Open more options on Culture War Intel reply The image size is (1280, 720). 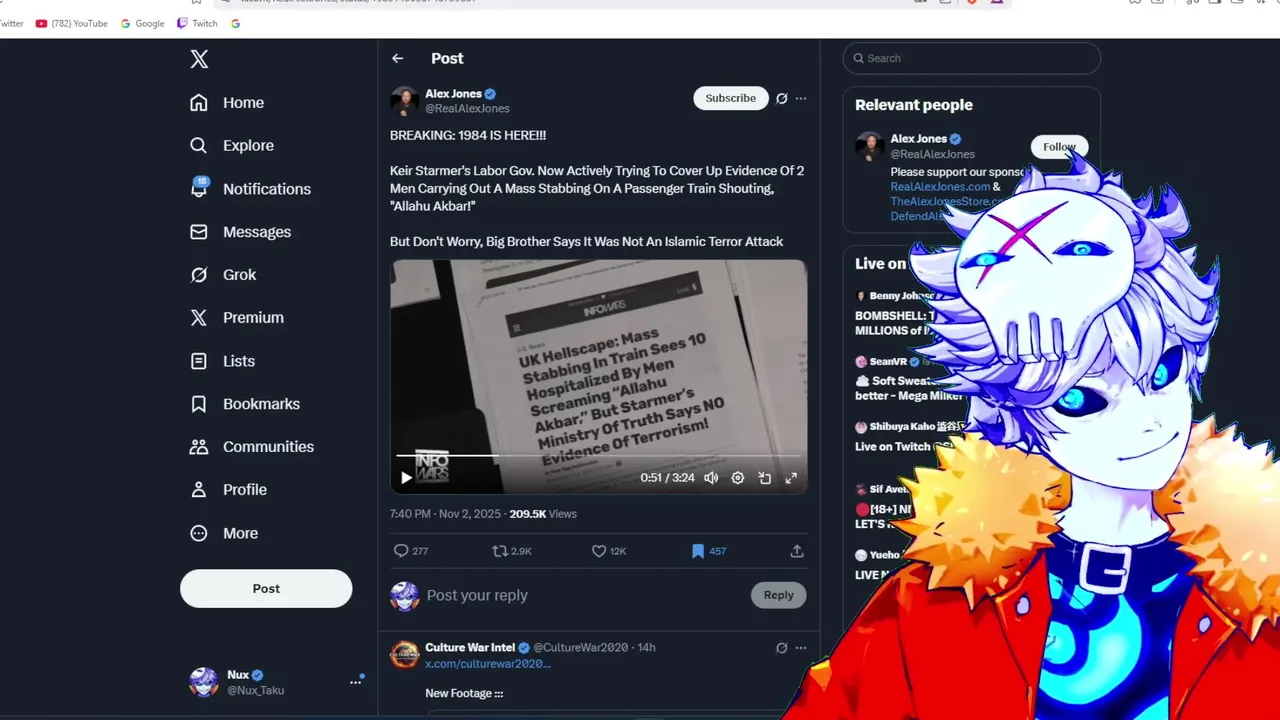[x=801, y=648]
